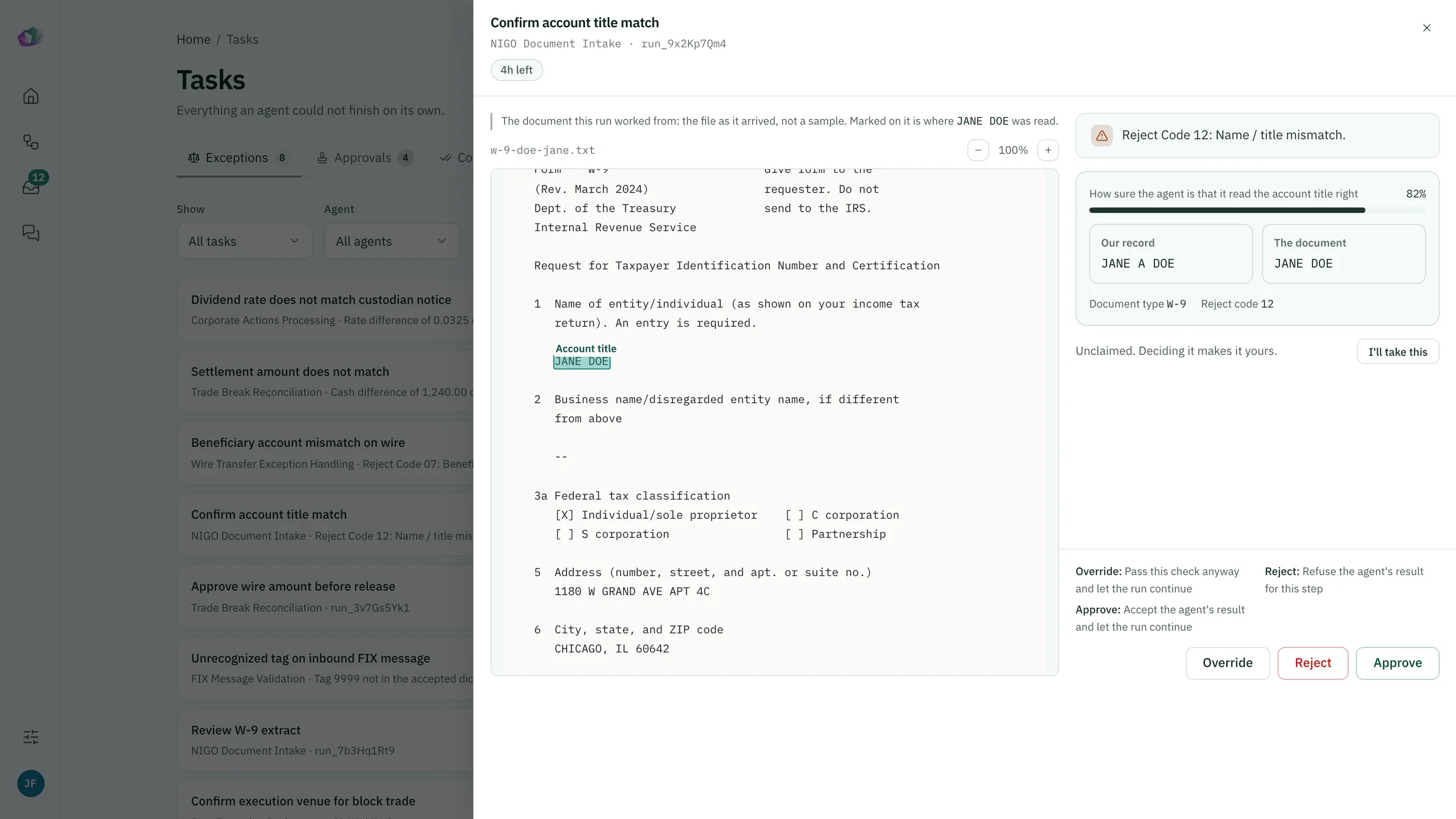Open the All agents dropdown

pyautogui.click(x=392, y=241)
